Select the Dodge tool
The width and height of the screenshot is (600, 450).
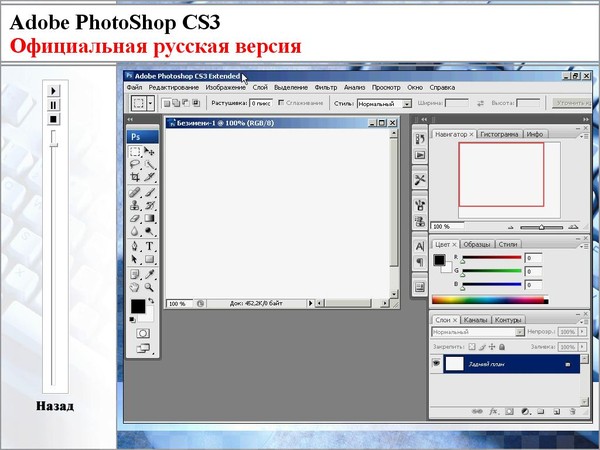(x=149, y=232)
